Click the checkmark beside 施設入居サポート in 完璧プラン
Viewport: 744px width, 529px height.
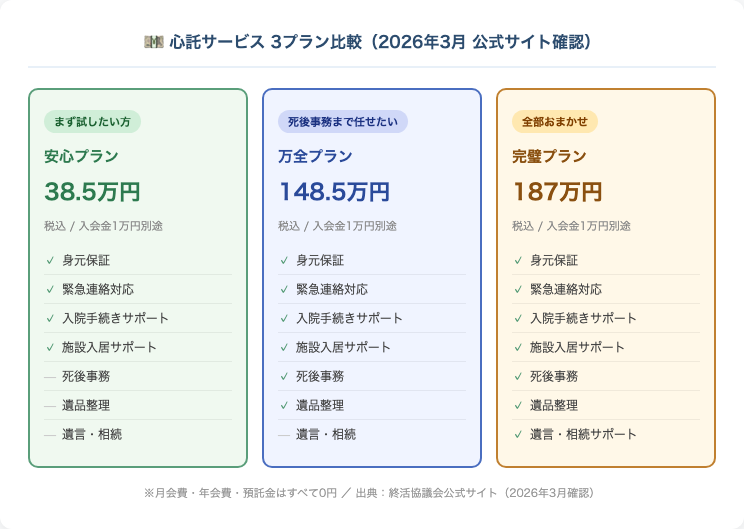(518, 347)
